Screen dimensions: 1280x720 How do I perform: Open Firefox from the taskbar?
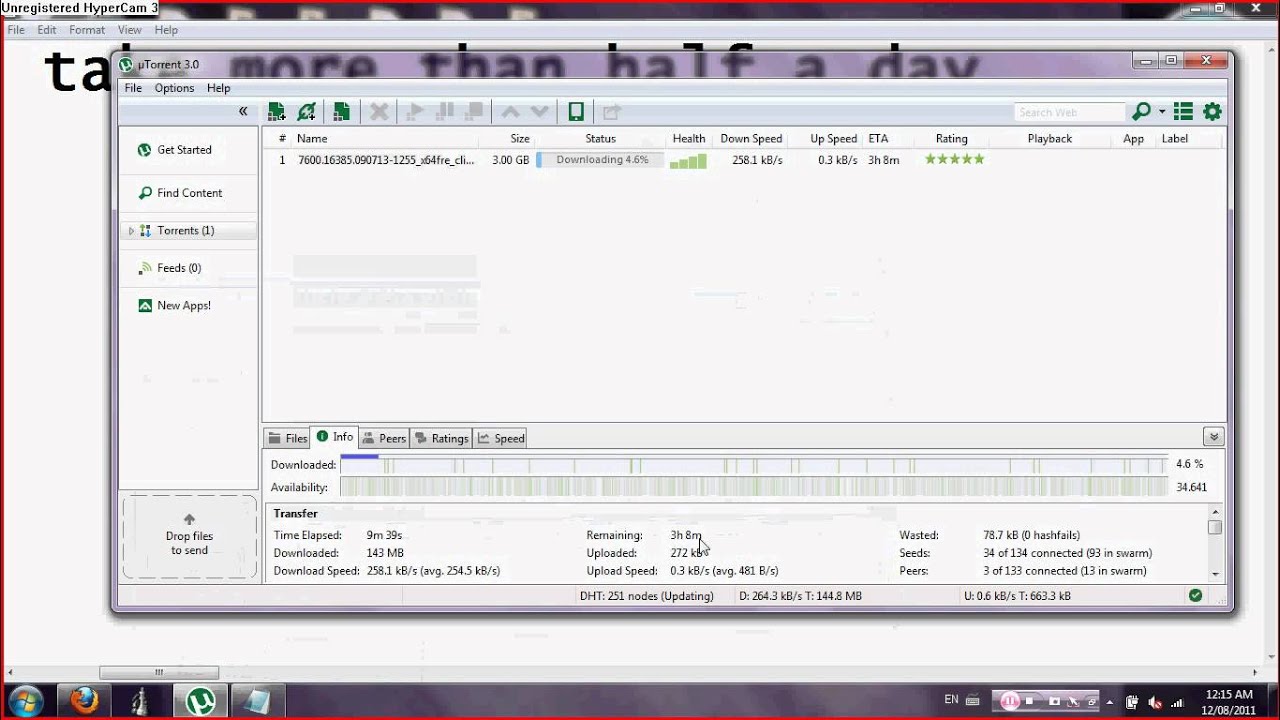pos(85,701)
